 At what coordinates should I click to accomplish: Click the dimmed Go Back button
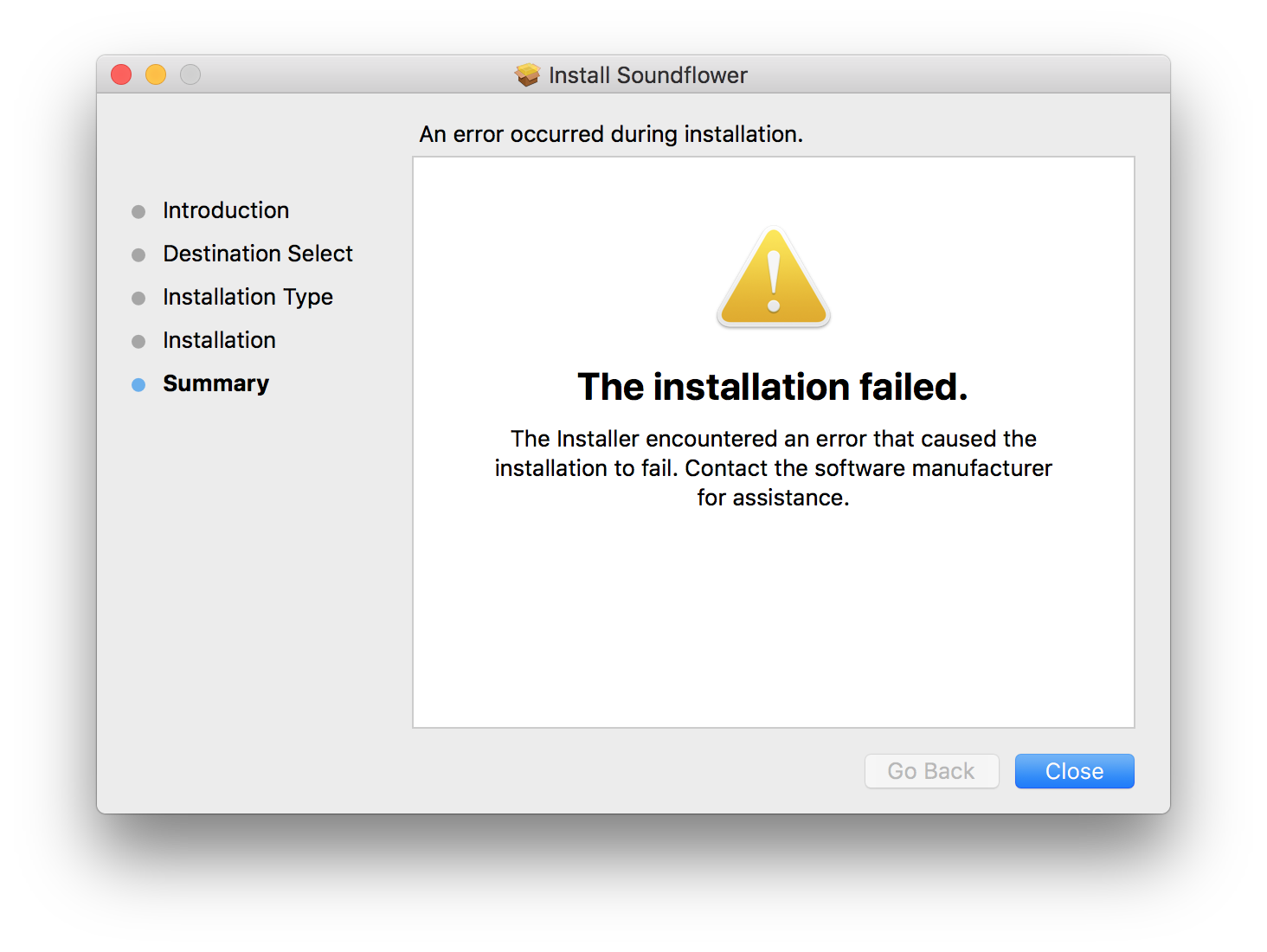point(932,771)
